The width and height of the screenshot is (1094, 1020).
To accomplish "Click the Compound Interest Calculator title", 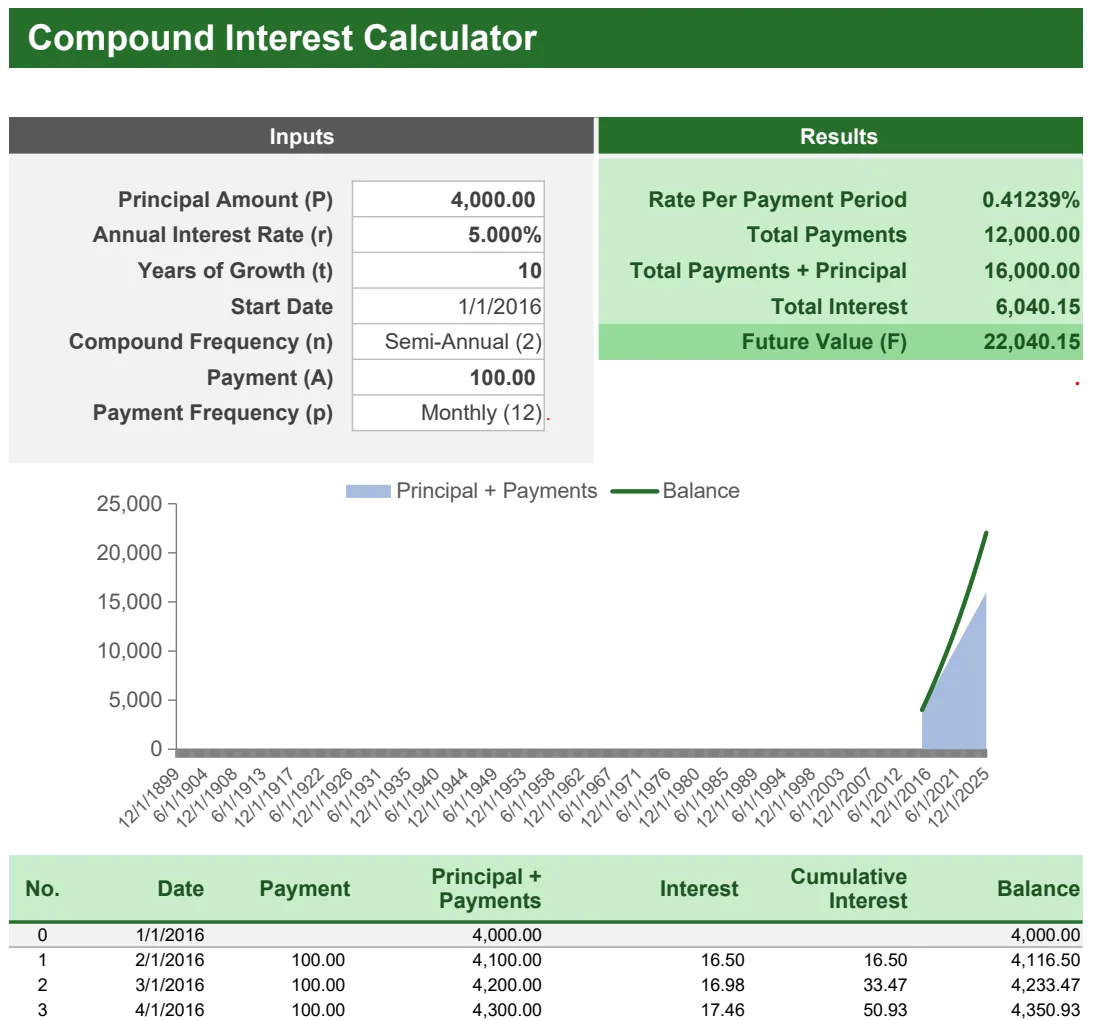I will point(282,38).
